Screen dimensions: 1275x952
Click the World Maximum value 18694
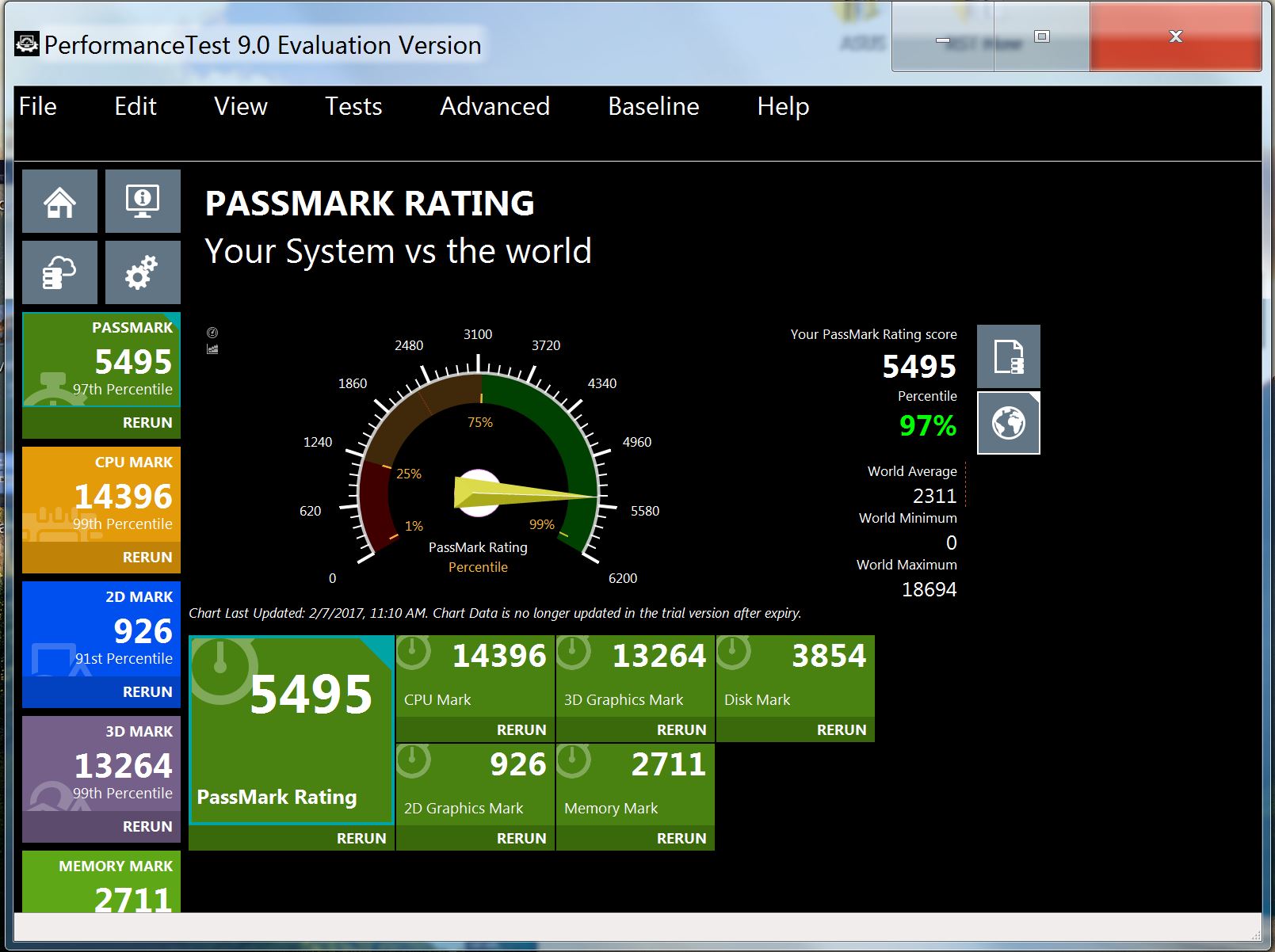point(930,589)
